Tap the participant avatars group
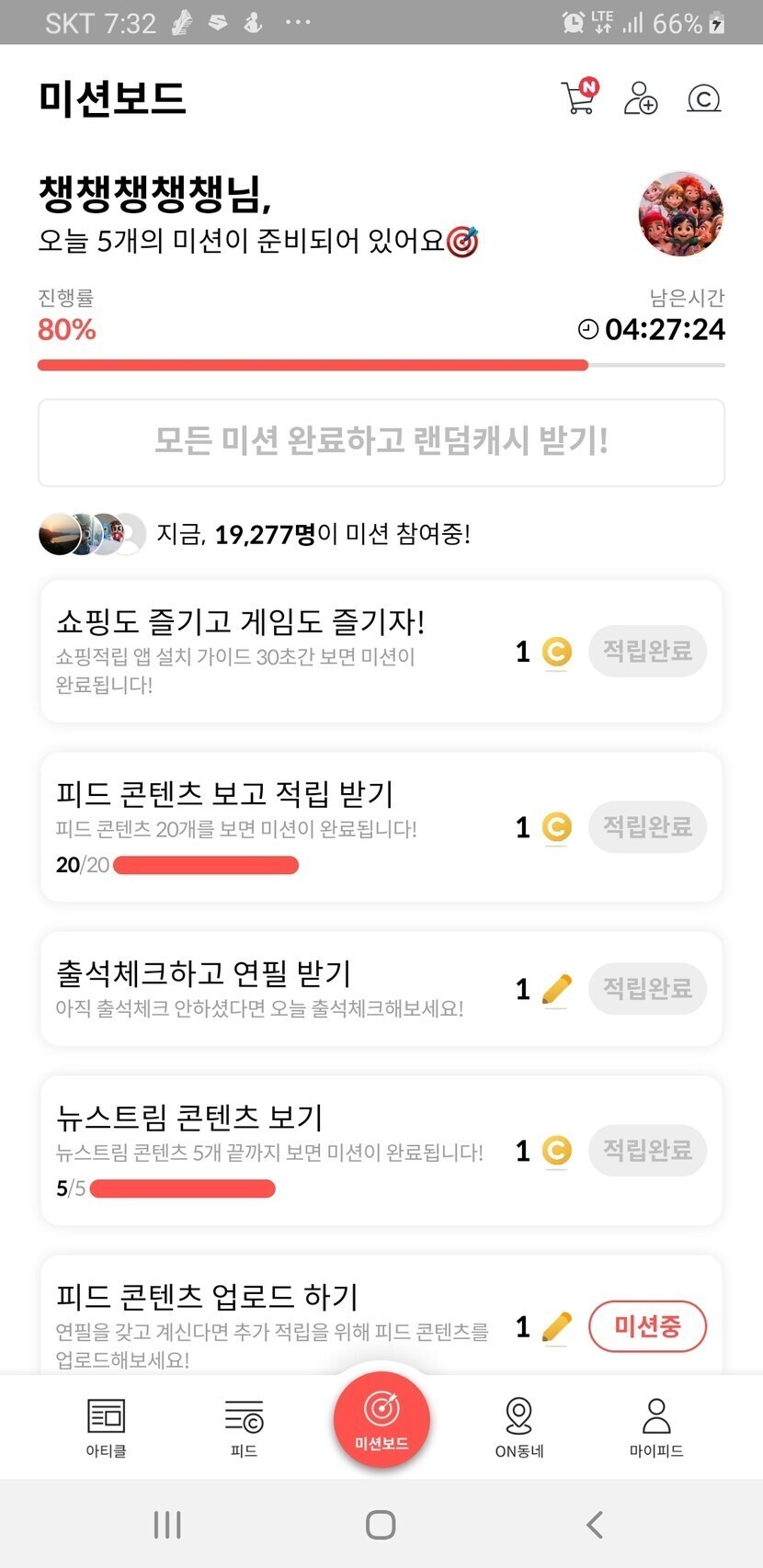 92,534
